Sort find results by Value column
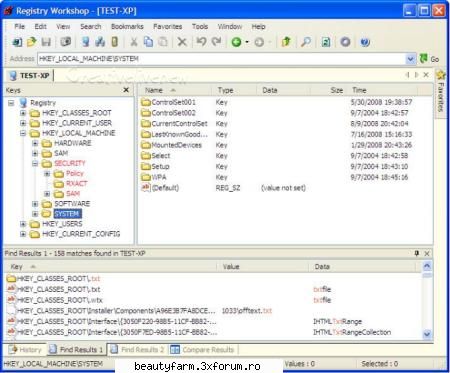Image resolution: width=450 pixels, height=373 pixels. [x=263, y=267]
